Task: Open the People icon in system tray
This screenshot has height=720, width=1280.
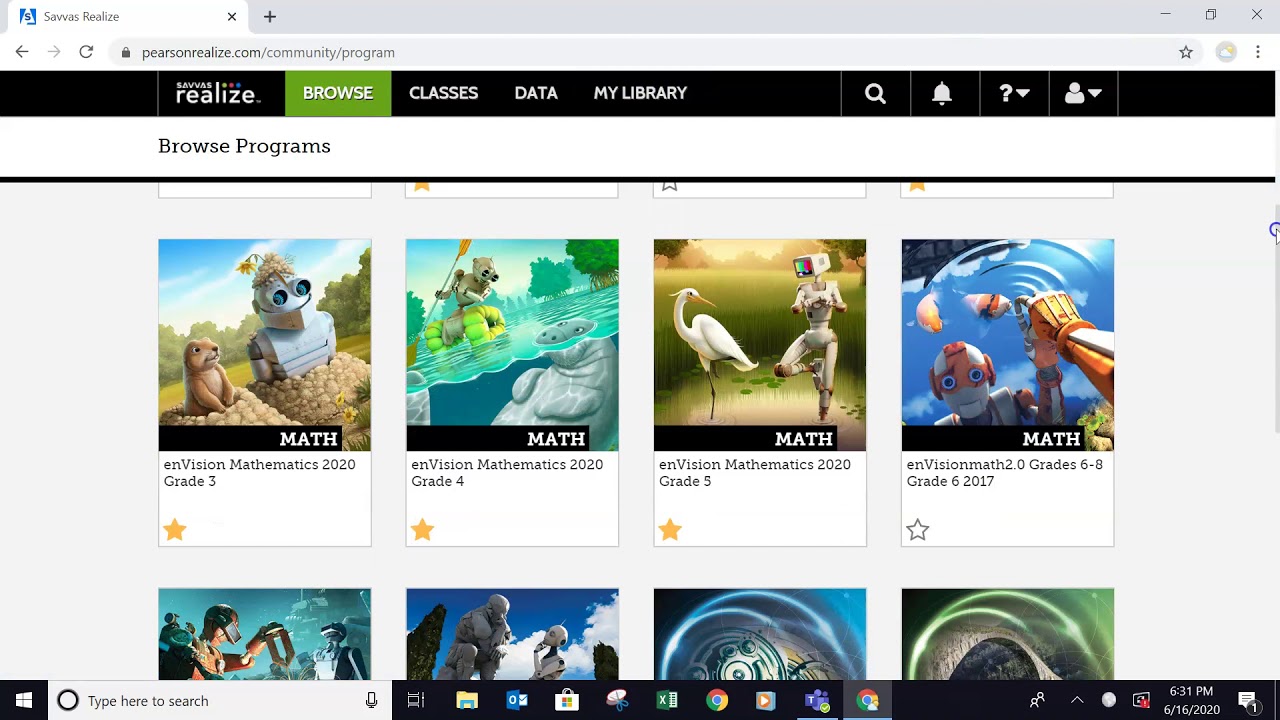Action: [1037, 700]
